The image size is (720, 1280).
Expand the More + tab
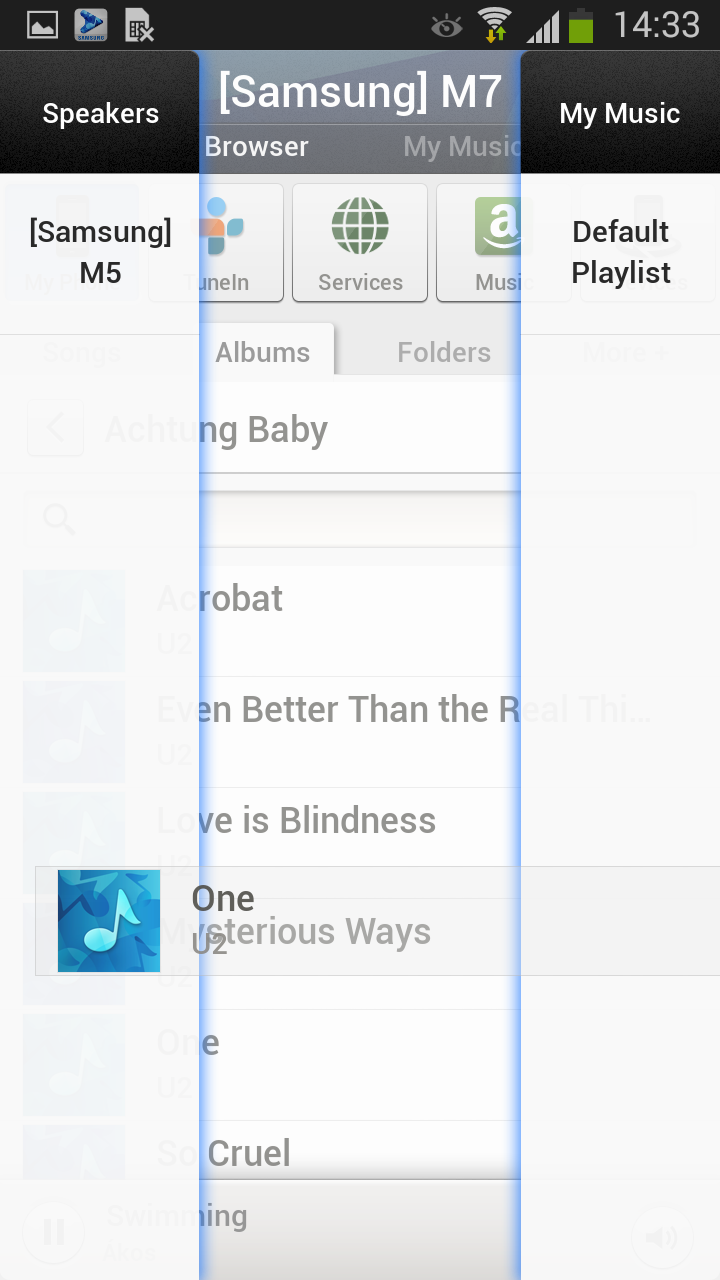pos(626,352)
